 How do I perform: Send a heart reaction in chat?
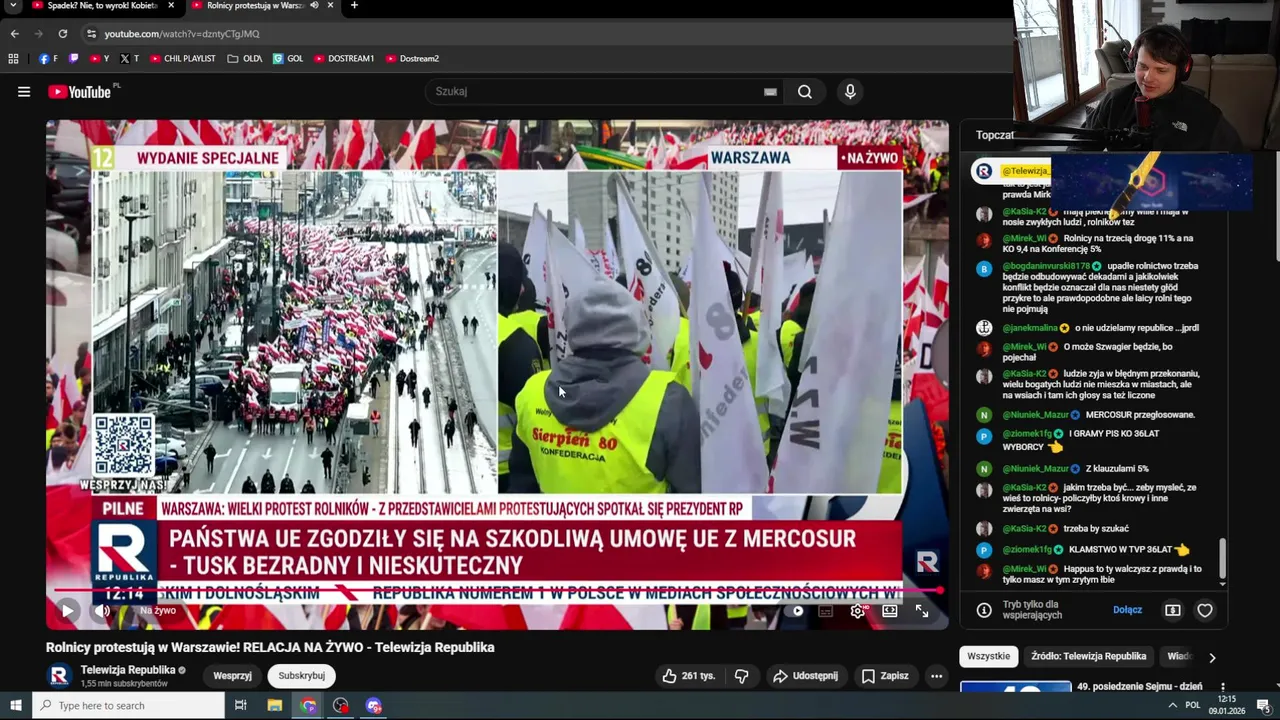(1205, 610)
